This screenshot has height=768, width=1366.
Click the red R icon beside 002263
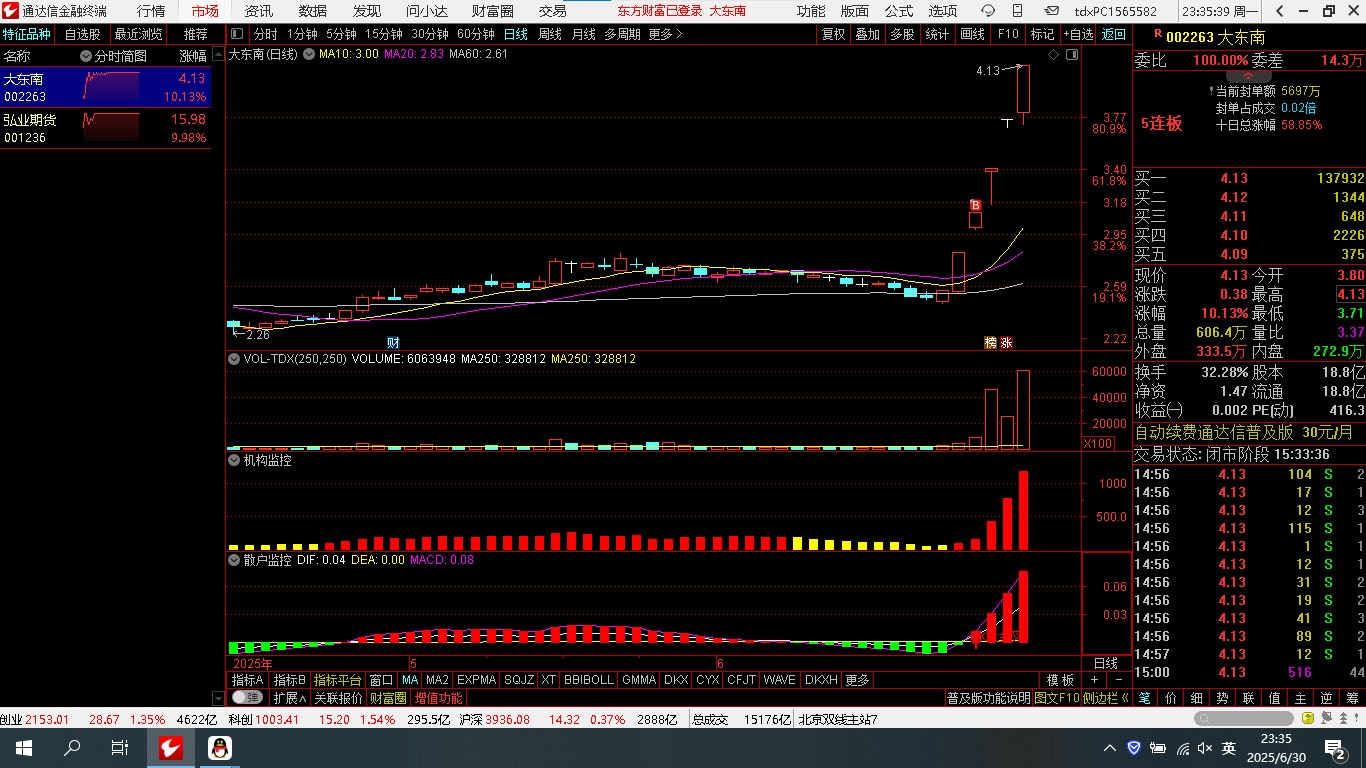[x=1158, y=35]
